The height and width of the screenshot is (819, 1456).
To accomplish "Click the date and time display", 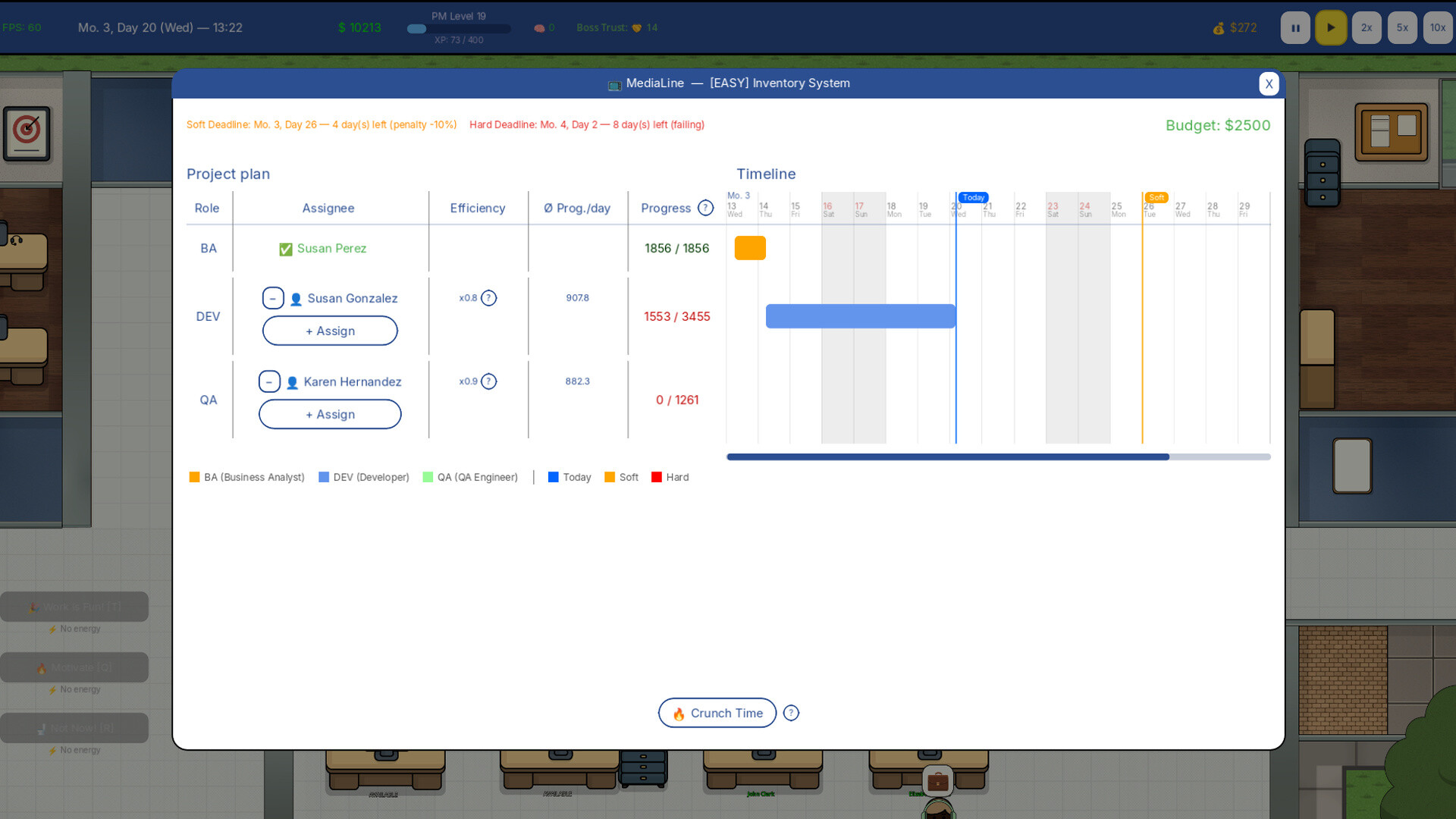I will pos(160,28).
